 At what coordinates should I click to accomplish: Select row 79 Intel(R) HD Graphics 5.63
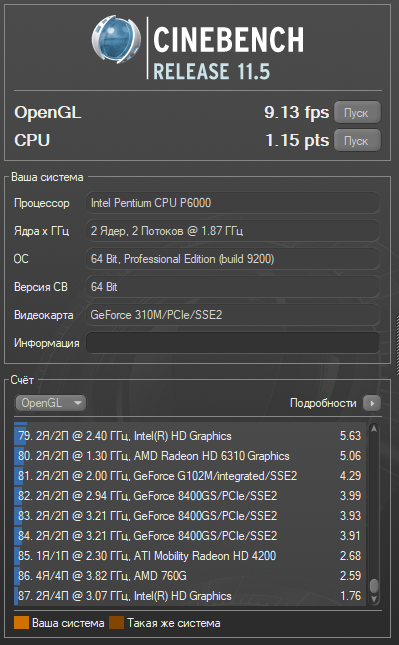coord(190,436)
